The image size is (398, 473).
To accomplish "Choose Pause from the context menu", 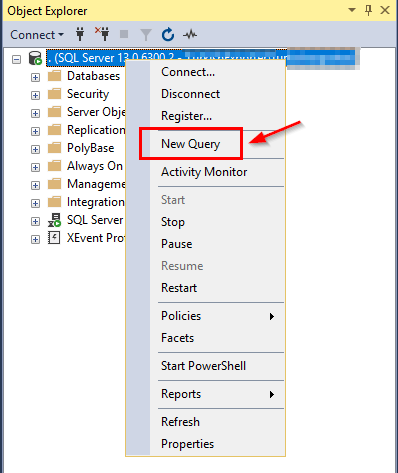I will [x=205, y=244].
